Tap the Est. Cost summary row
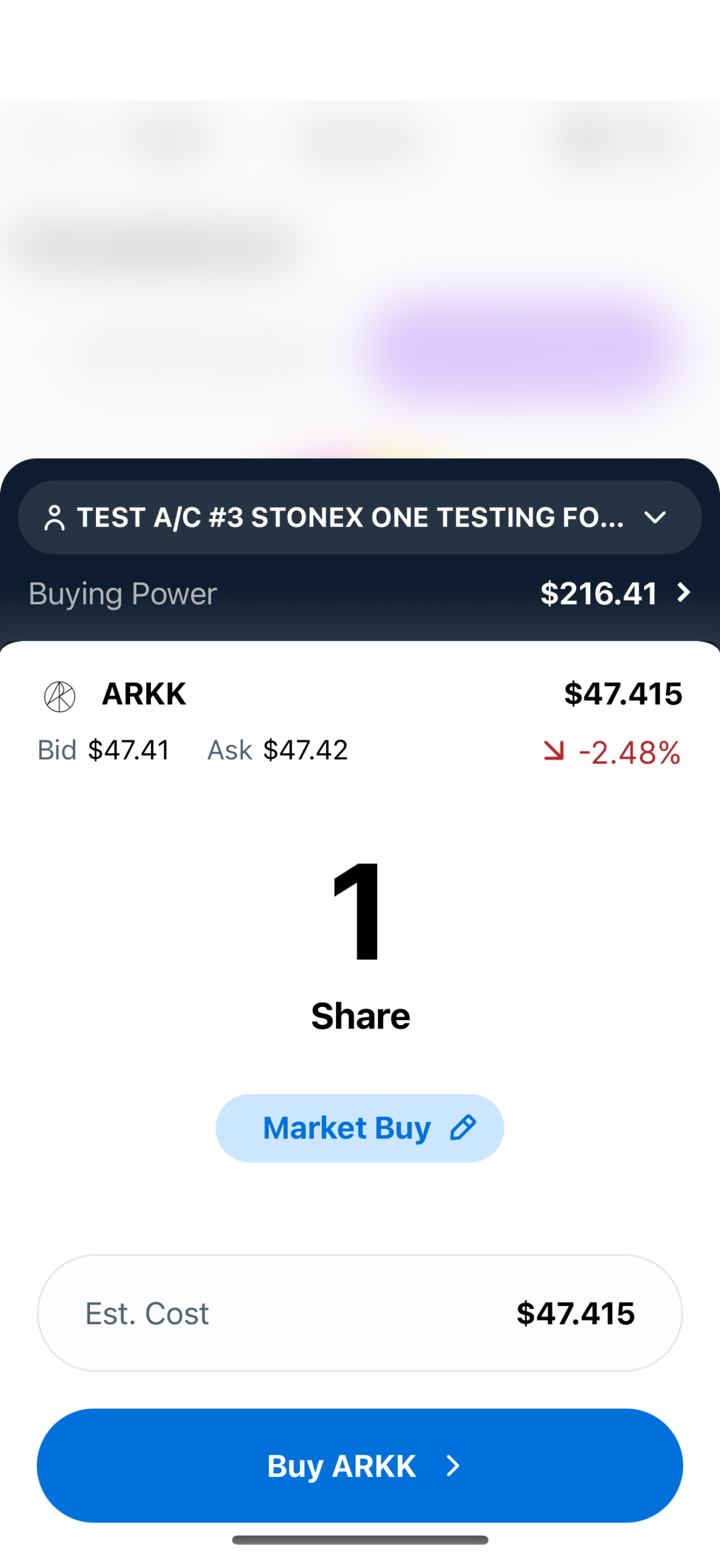Screen dimensions: 720x1558 (360, 1313)
